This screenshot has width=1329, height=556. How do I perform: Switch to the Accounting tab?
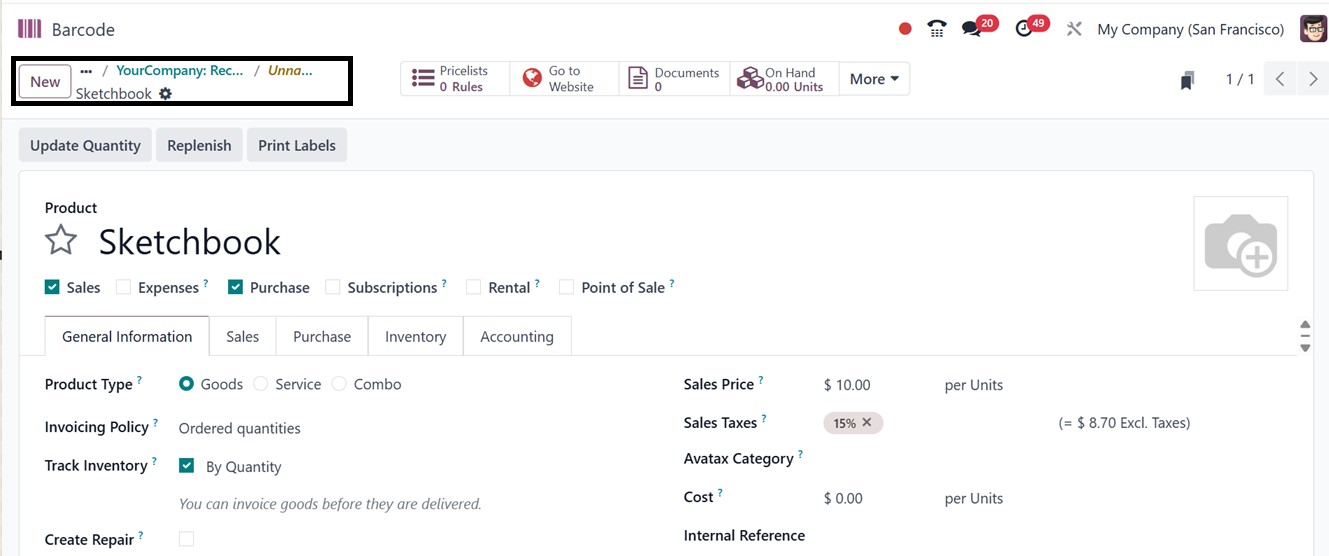point(516,337)
